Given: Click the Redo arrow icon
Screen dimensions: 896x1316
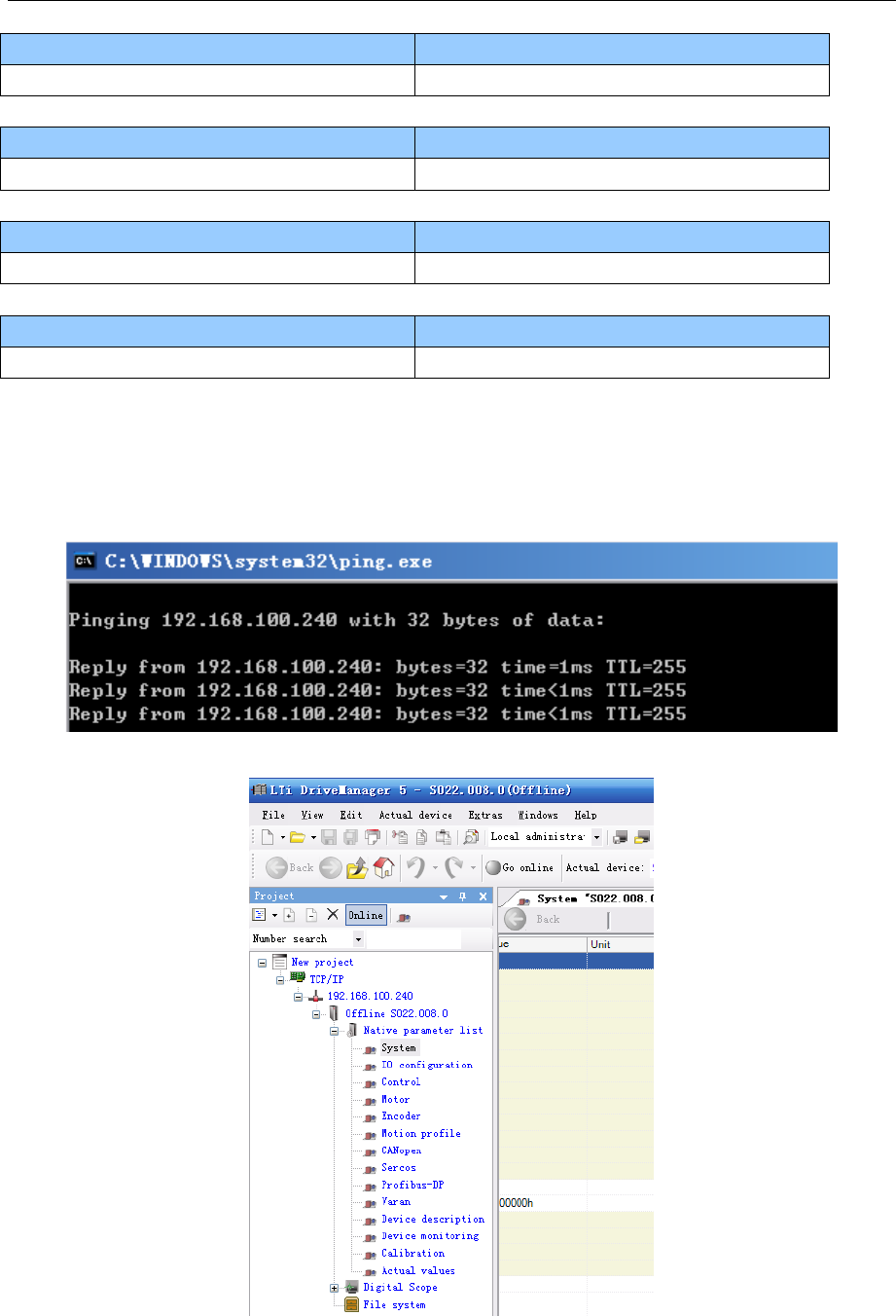Looking at the screenshot, I should (453, 867).
